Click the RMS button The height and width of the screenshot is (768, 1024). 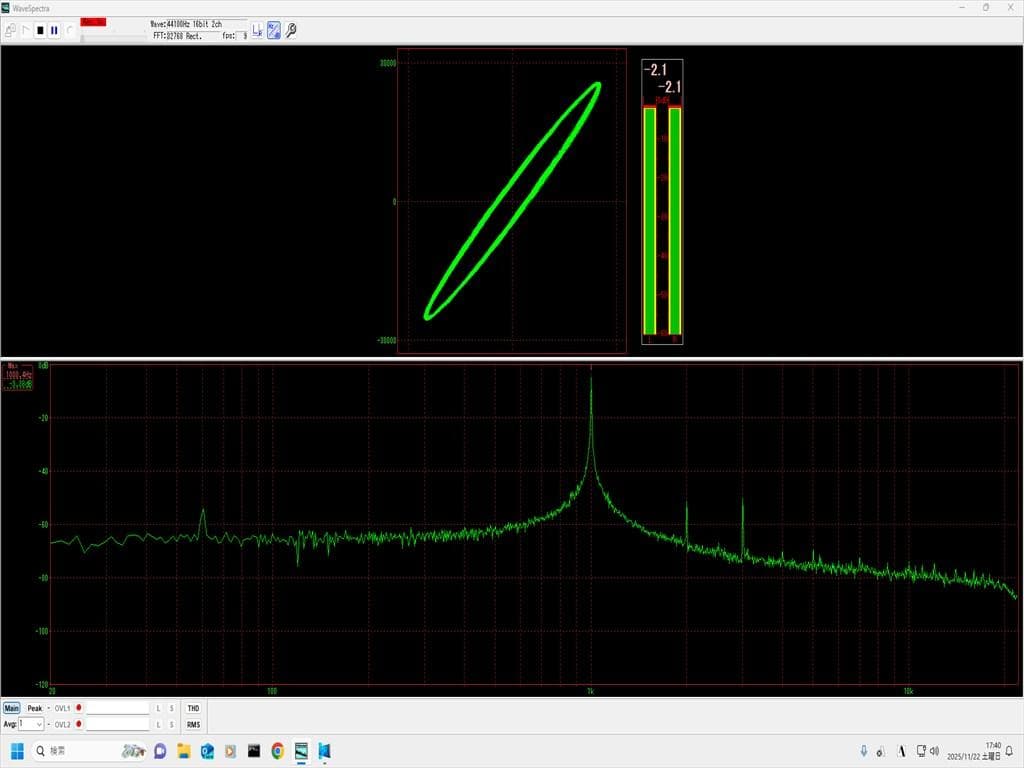point(193,724)
